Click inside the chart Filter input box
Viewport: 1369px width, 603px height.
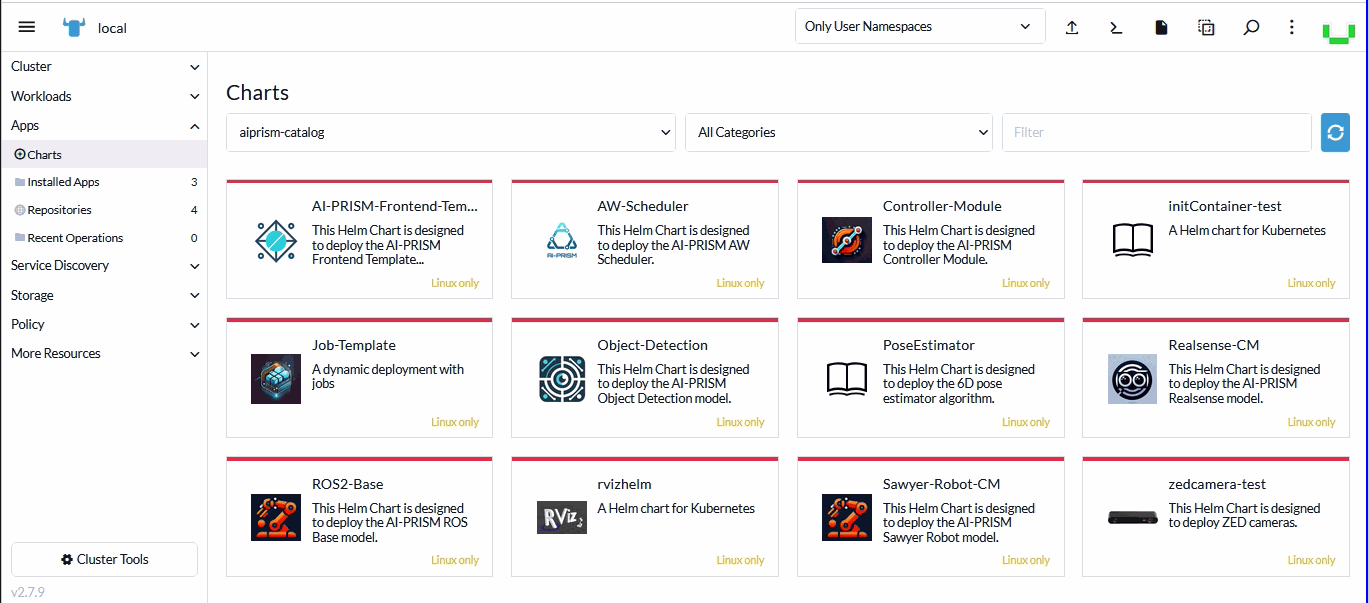coord(1156,132)
